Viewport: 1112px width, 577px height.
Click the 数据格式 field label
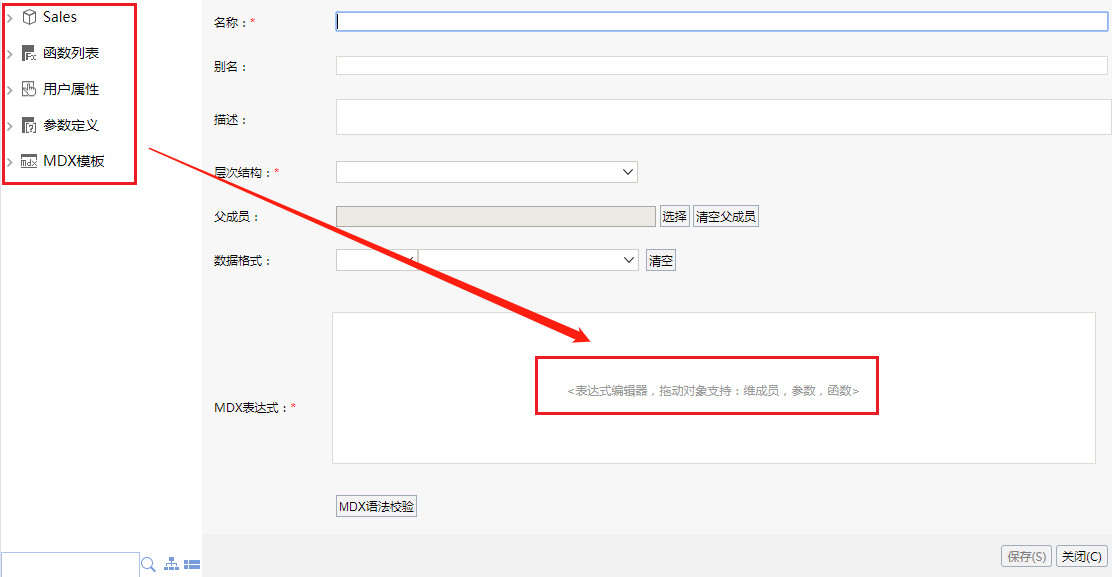[243, 261]
